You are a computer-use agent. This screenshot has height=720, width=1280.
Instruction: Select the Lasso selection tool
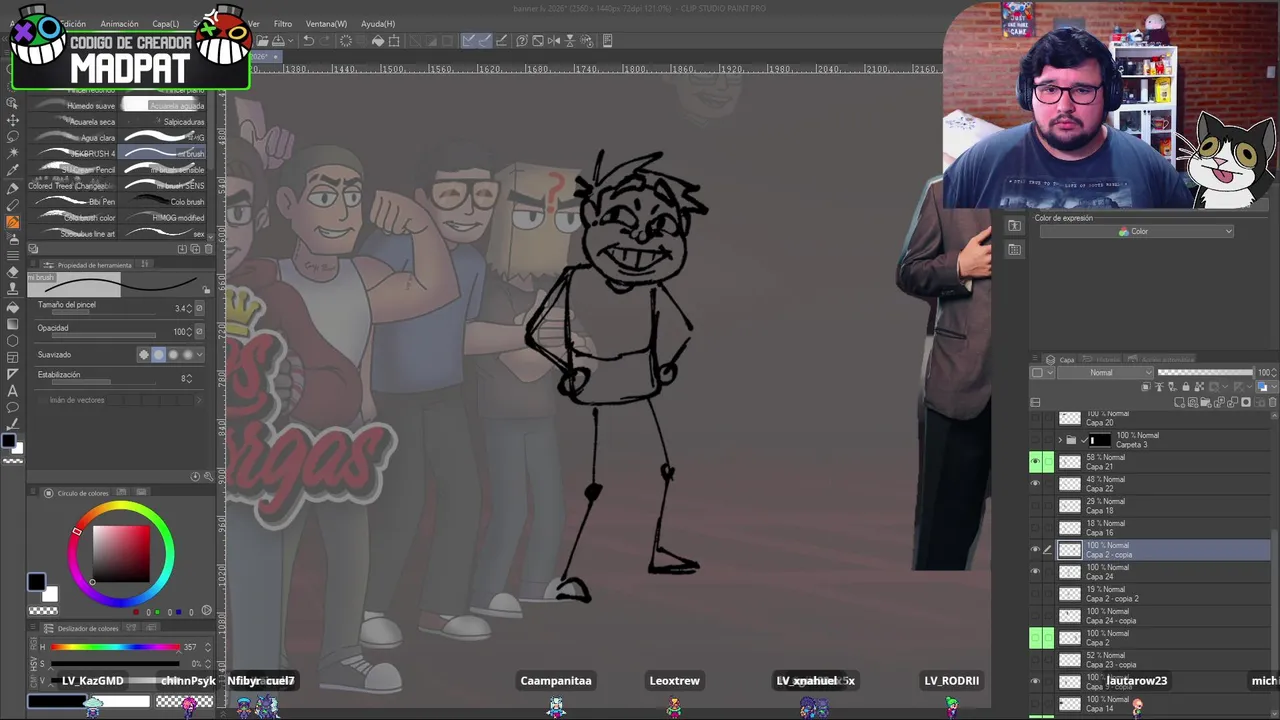click(x=12, y=136)
